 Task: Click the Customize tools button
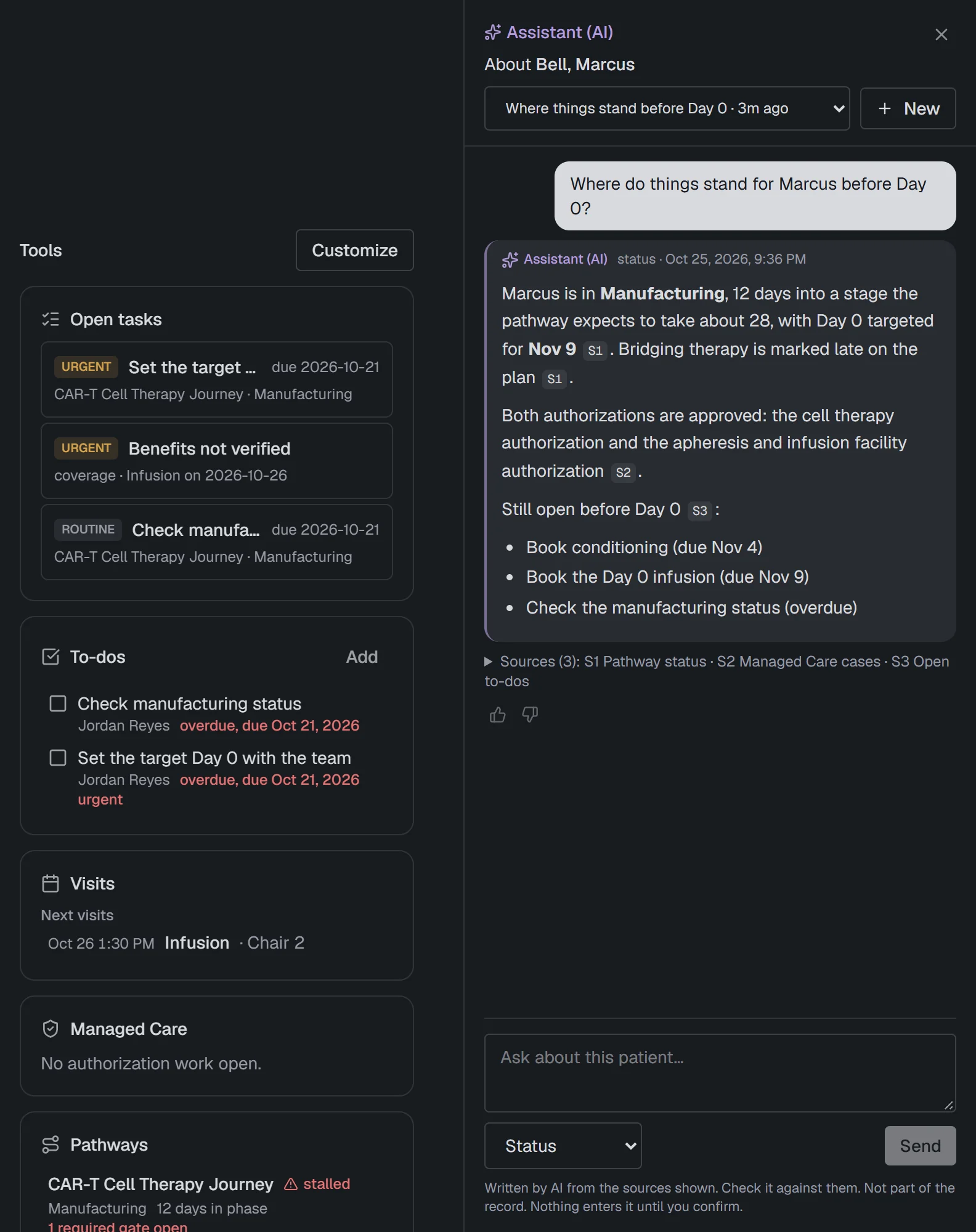(x=354, y=250)
